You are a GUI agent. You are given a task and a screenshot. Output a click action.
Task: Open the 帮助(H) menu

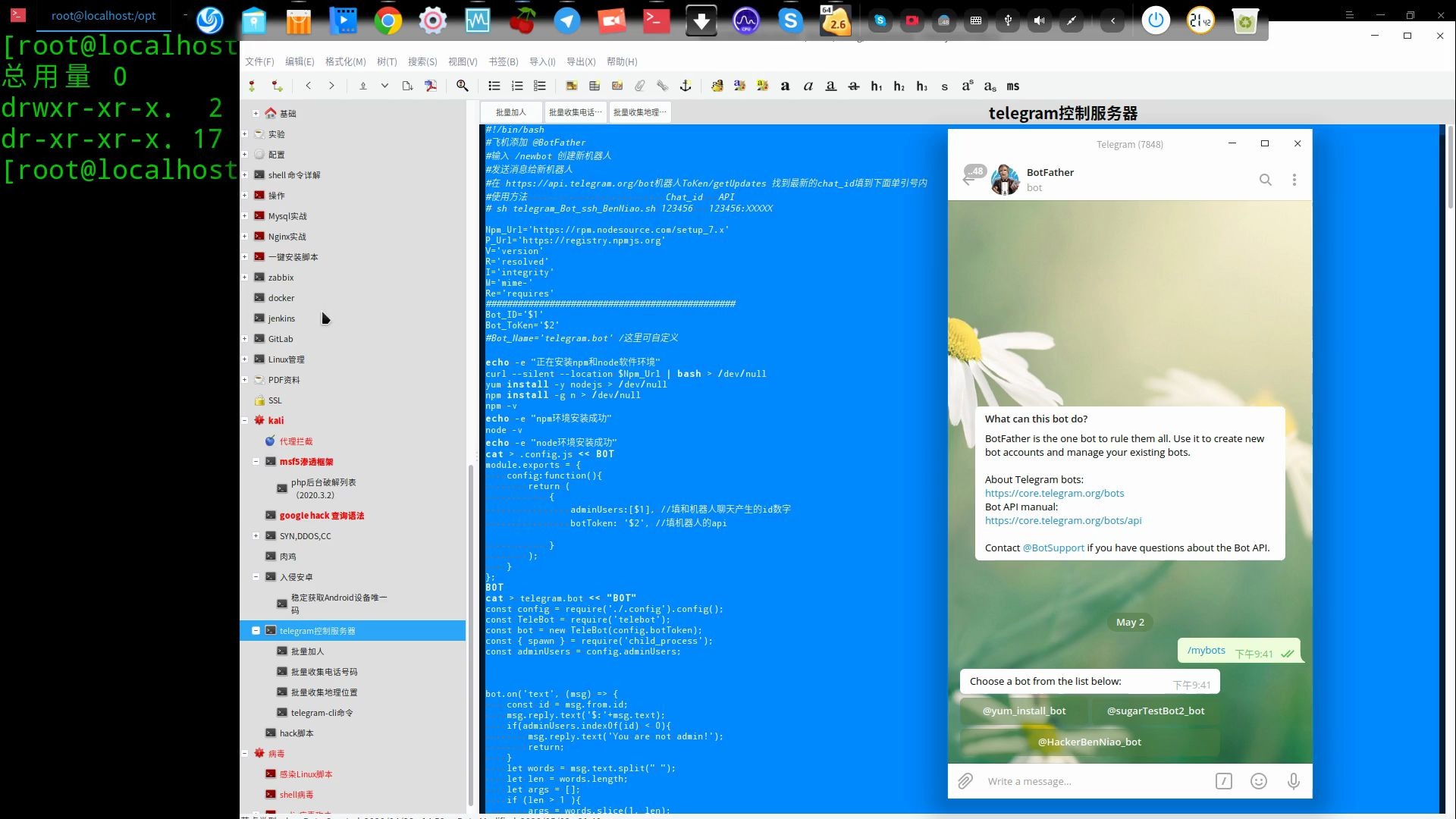pos(622,61)
